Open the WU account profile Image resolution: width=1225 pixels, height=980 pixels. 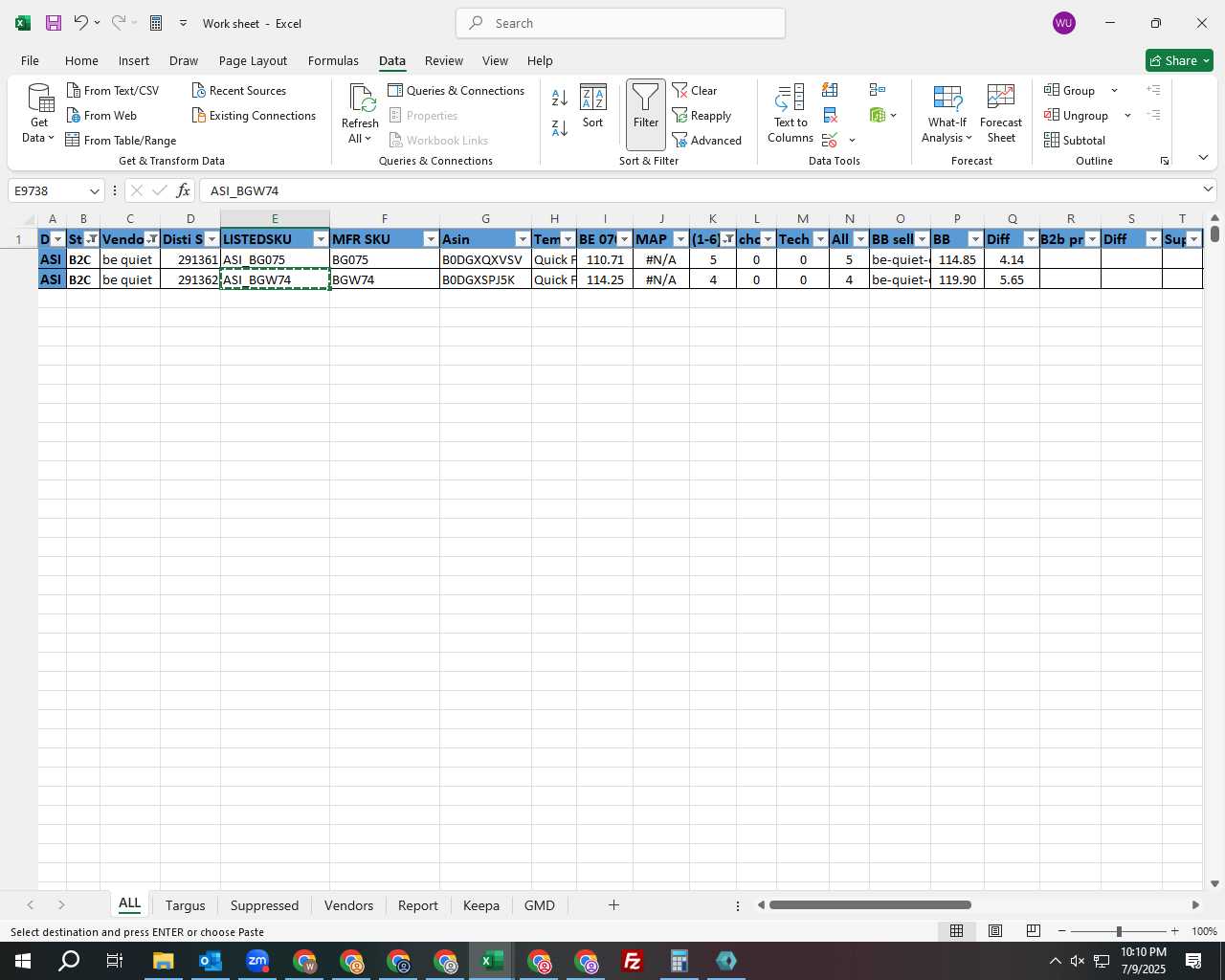tap(1064, 23)
